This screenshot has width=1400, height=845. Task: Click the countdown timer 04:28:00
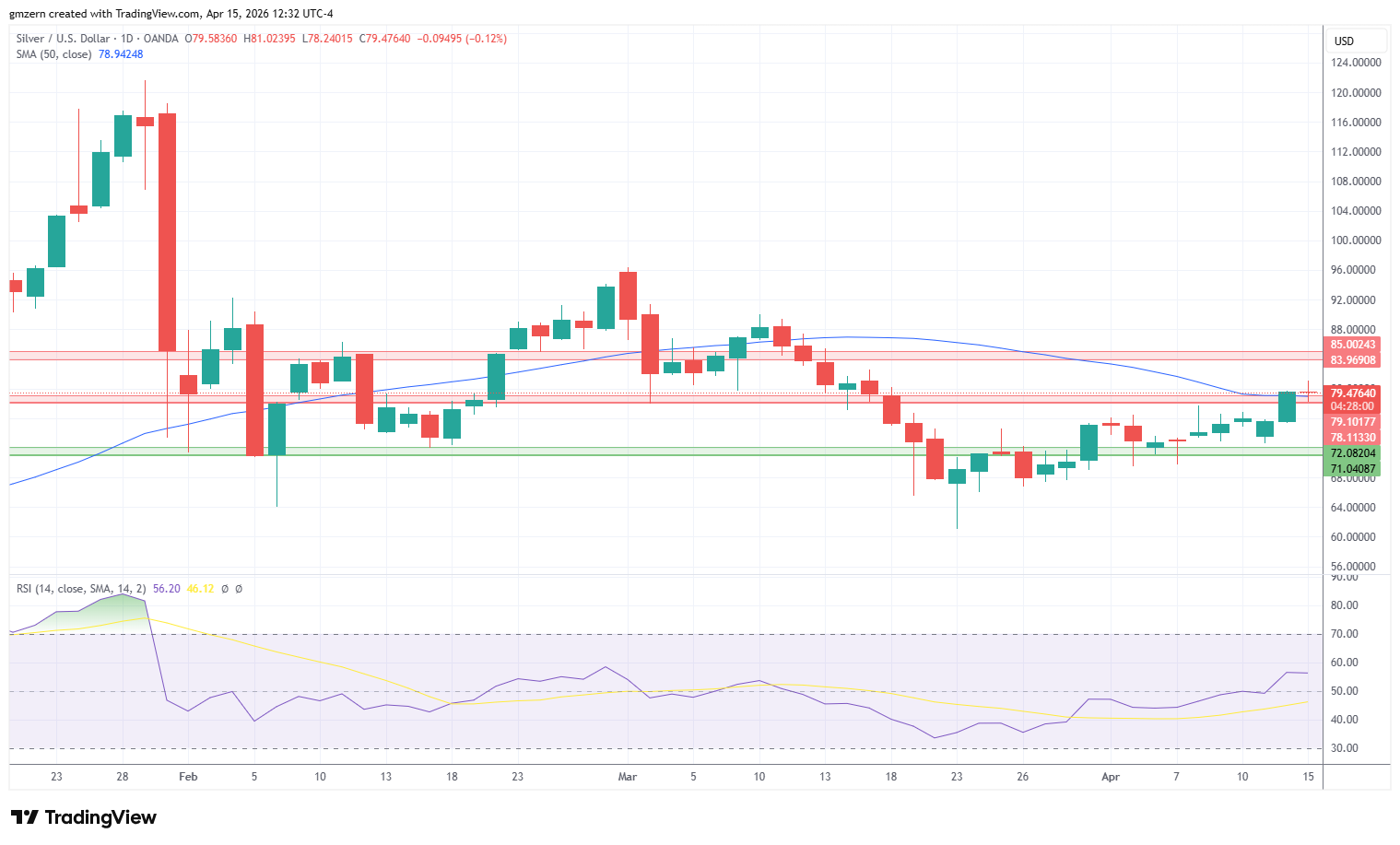(x=1353, y=406)
